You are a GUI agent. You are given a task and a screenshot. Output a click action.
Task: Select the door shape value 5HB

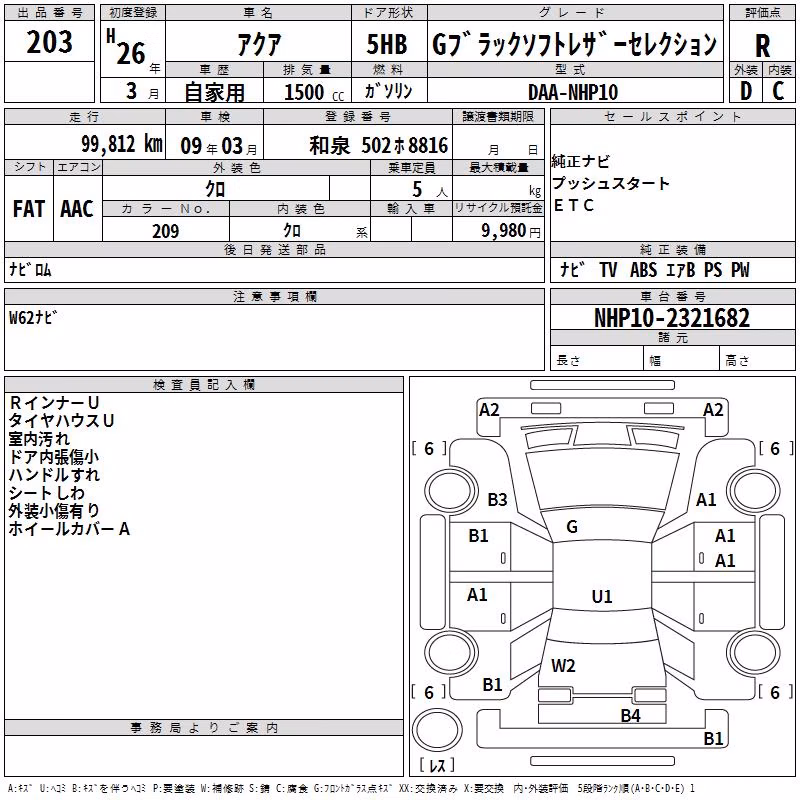pyautogui.click(x=387, y=44)
